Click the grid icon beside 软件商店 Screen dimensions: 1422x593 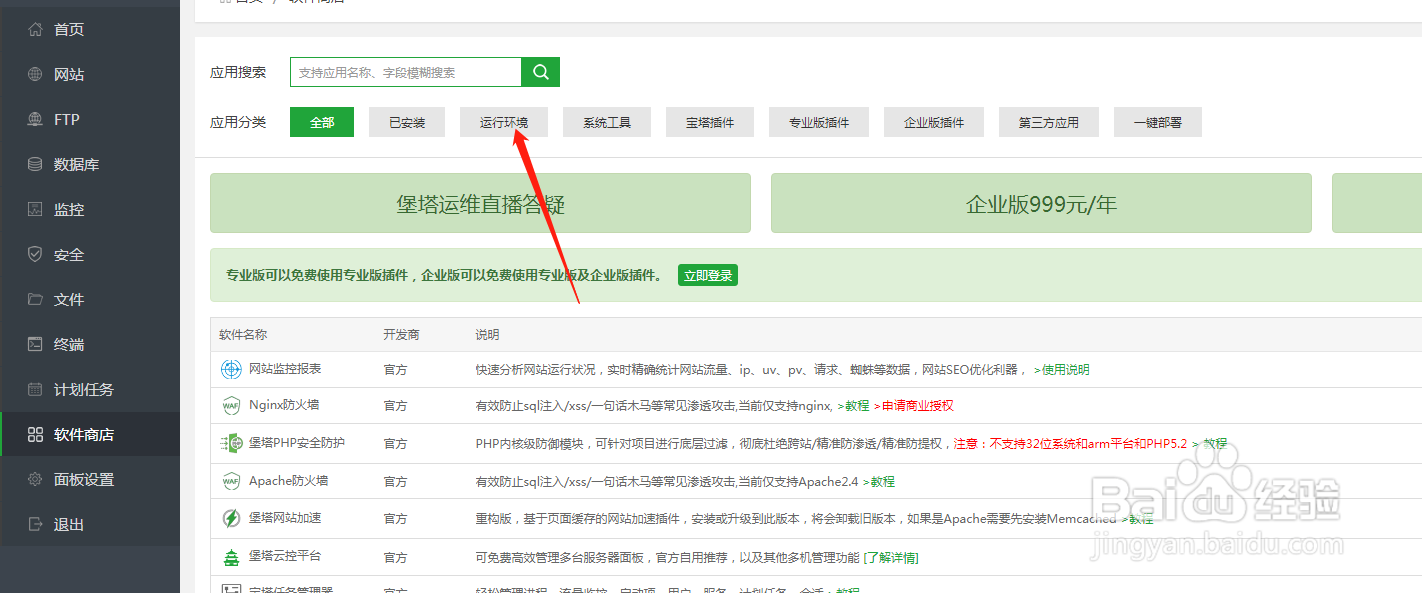click(35, 435)
